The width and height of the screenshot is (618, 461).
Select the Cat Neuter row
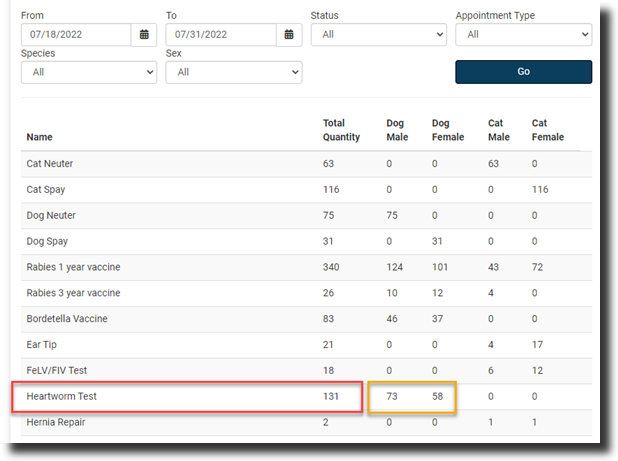point(50,163)
